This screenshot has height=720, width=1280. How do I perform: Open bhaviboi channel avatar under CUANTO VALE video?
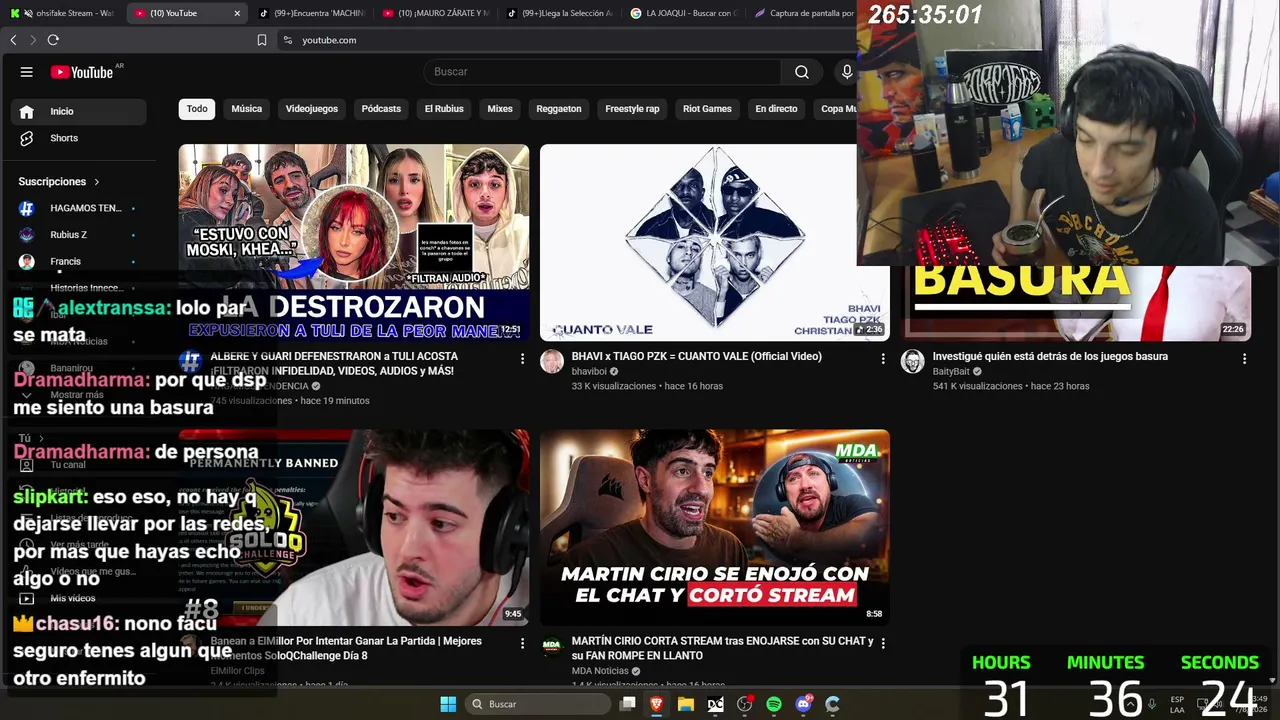(x=552, y=362)
